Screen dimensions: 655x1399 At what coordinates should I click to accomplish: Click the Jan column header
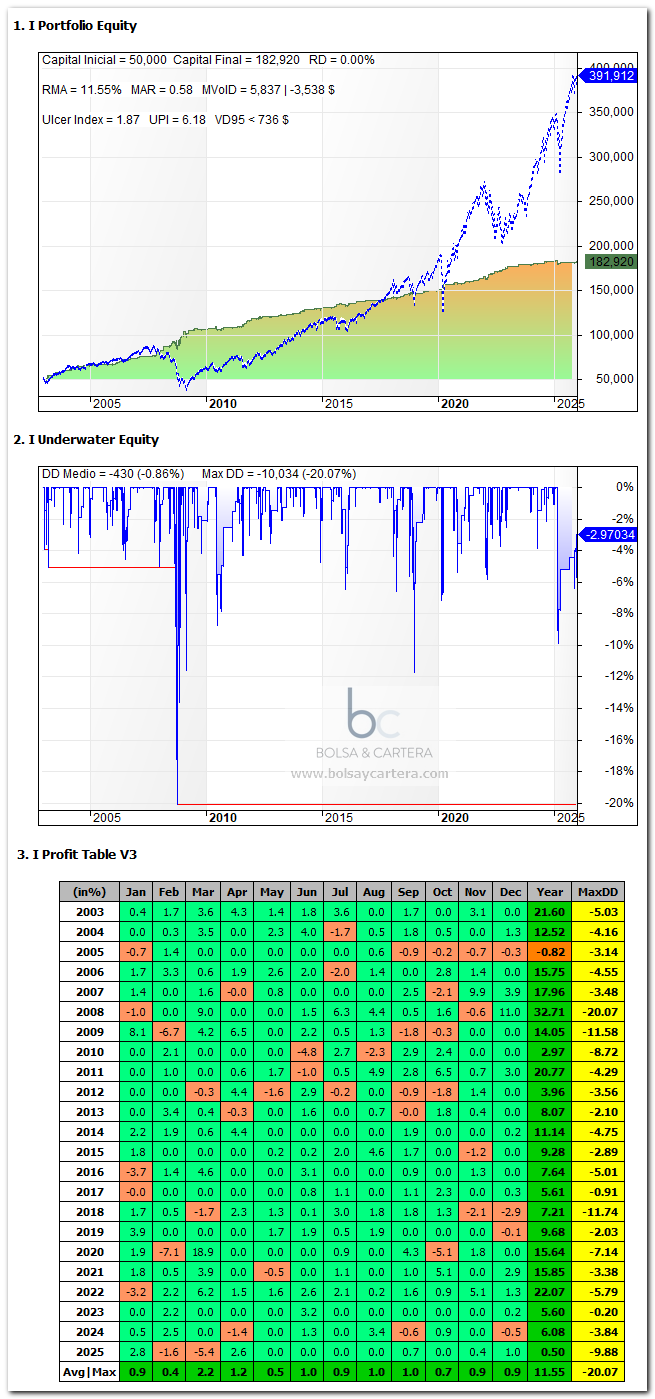coord(137,892)
